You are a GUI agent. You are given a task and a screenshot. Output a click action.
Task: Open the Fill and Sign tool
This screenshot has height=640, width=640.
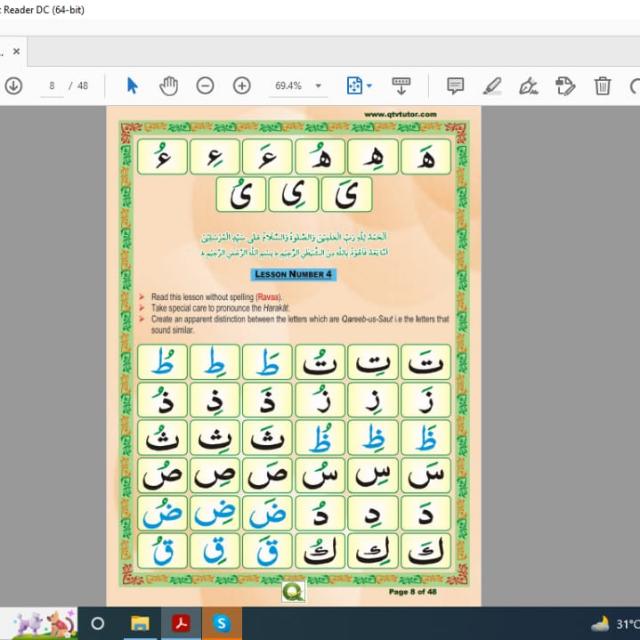[x=528, y=86]
